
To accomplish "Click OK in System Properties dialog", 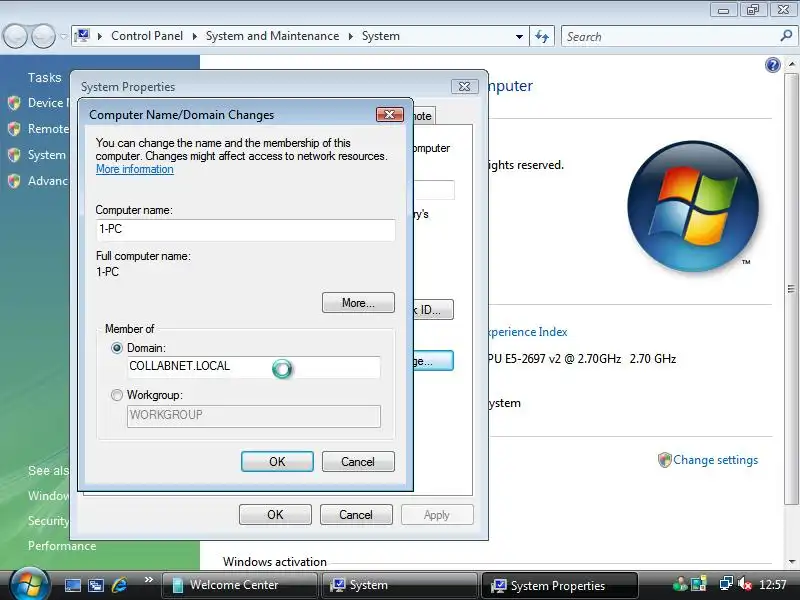I will click(x=275, y=514).
